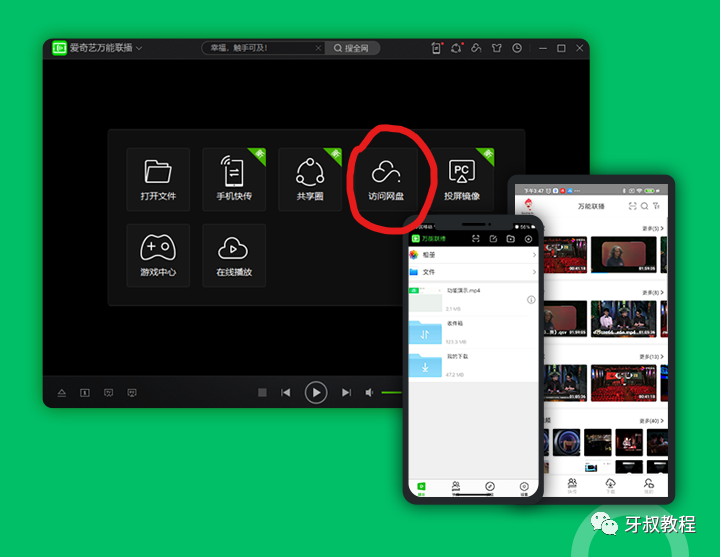The height and width of the screenshot is (557, 720).
Task: Open the 投屏镜像 PC mirroring tile
Action: [462, 180]
